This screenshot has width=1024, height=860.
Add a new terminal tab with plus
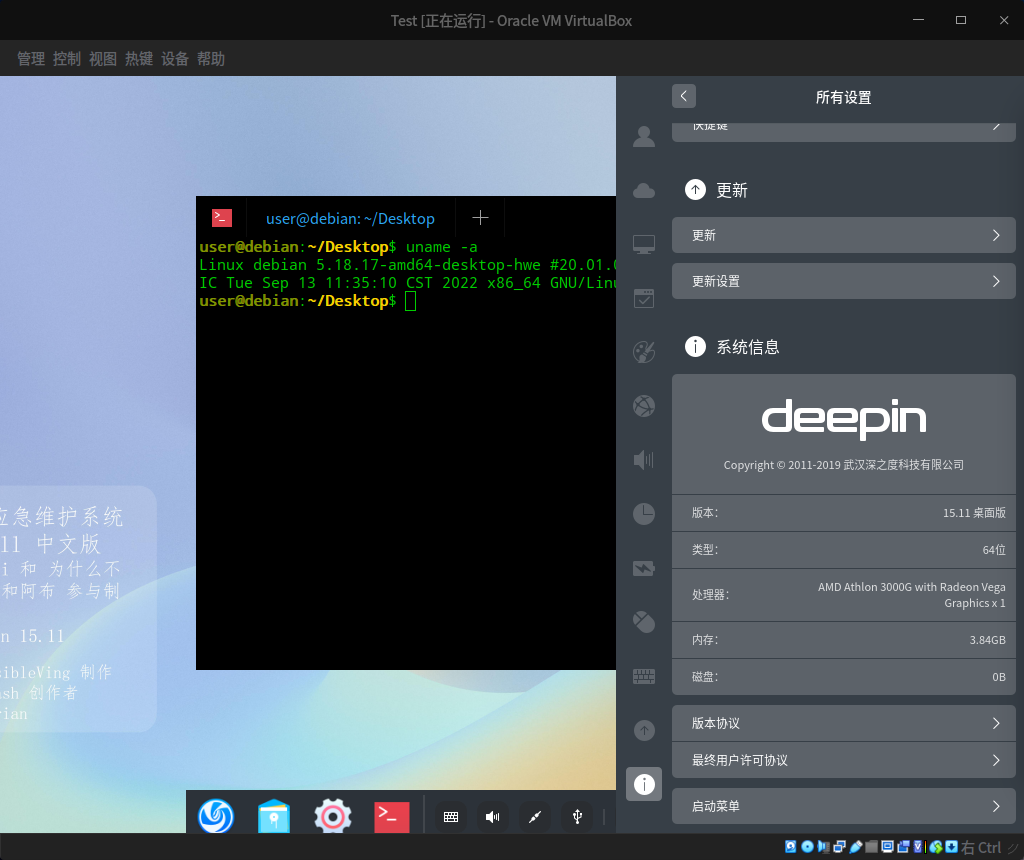coord(480,218)
